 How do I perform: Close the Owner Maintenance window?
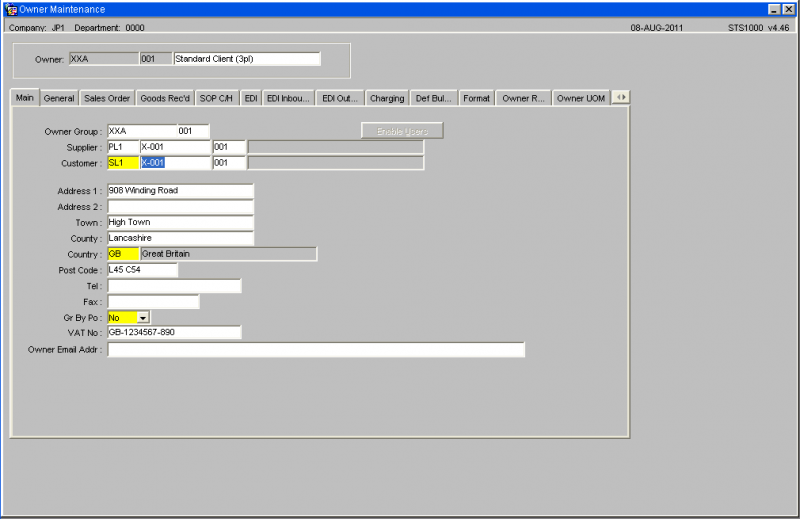click(x=788, y=9)
